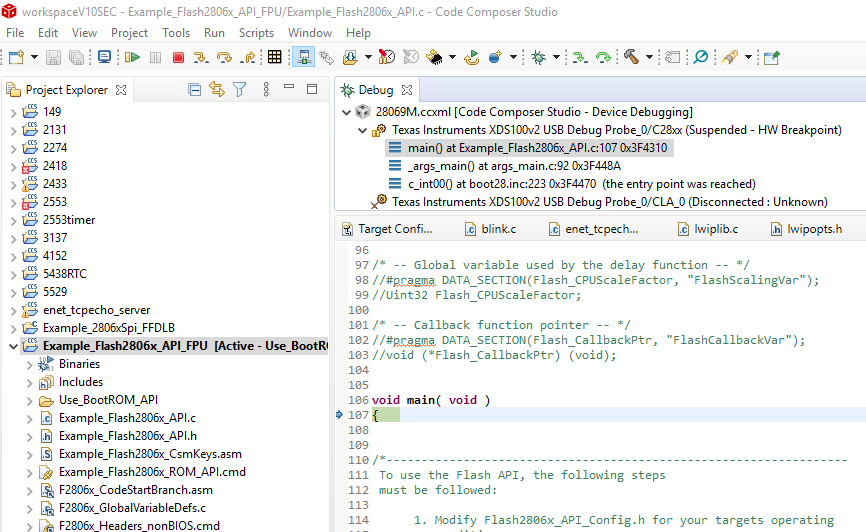Screen dimensions: 866x532
Task: Collapse All in Project Explorer
Action: pos(194,89)
